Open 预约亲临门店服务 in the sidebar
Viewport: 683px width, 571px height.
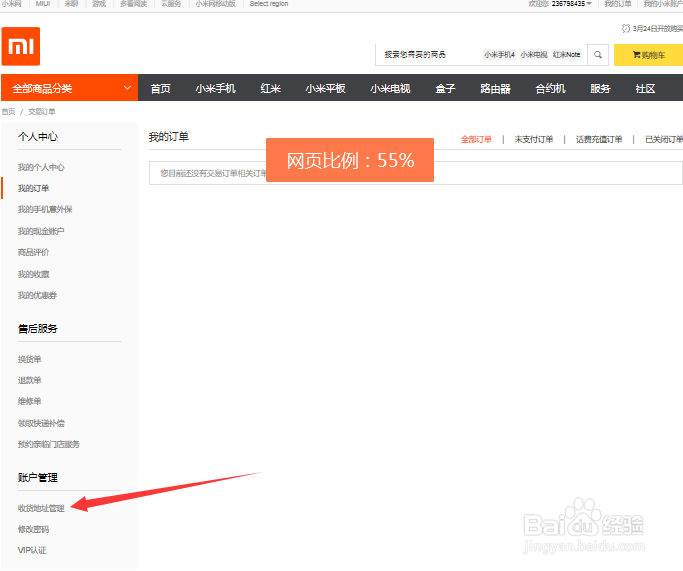coord(48,444)
